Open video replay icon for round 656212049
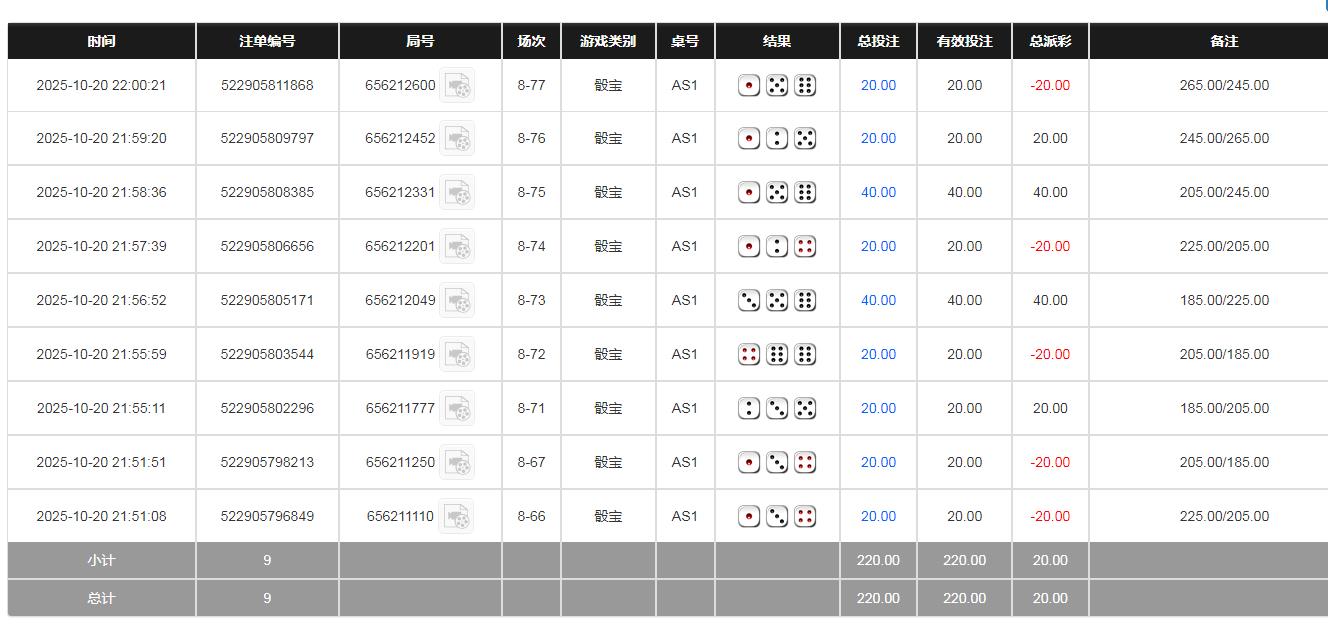Image resolution: width=1328 pixels, height=630 pixels. [x=457, y=301]
